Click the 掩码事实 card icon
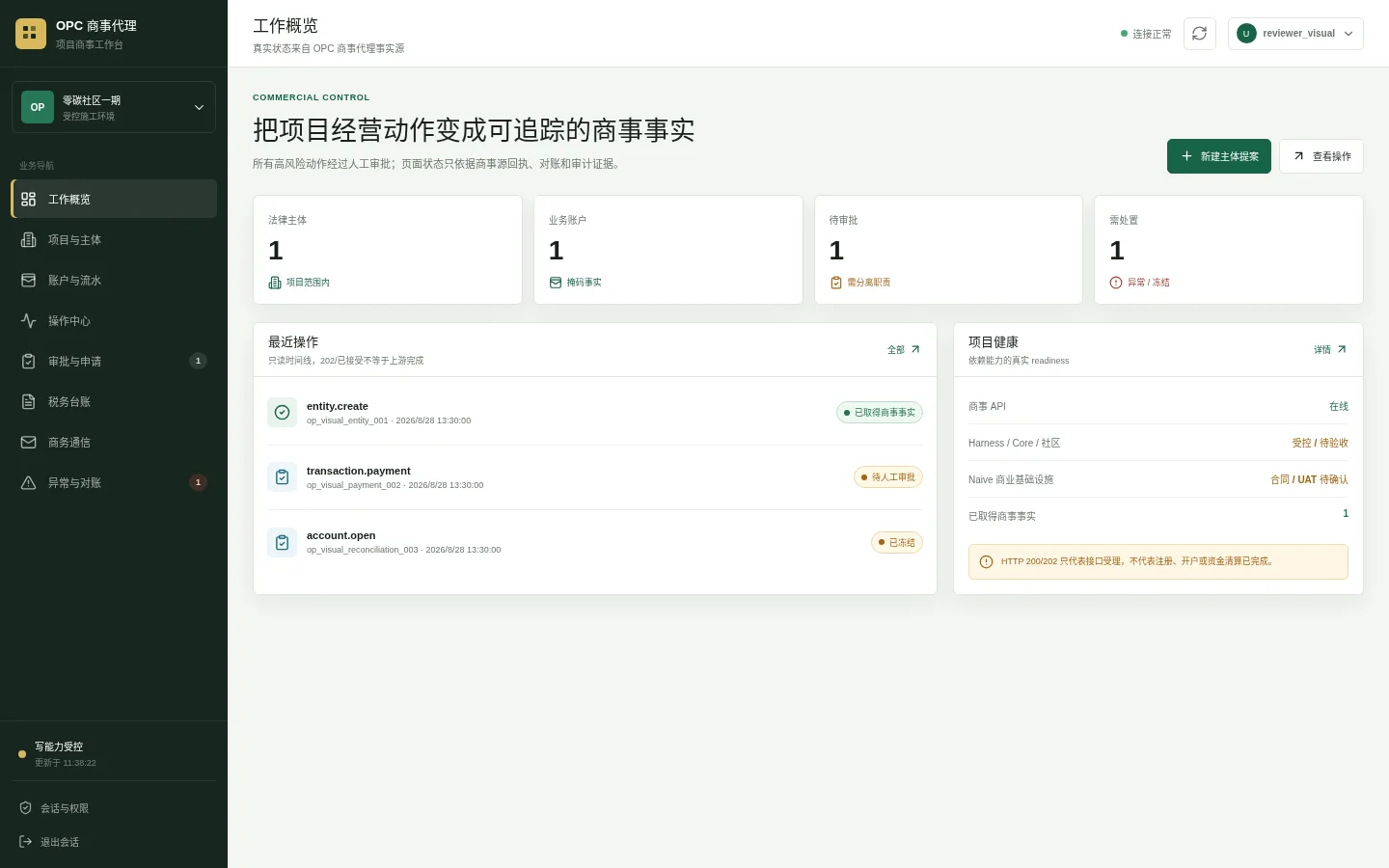Screen dimensions: 1389x868 point(556,283)
